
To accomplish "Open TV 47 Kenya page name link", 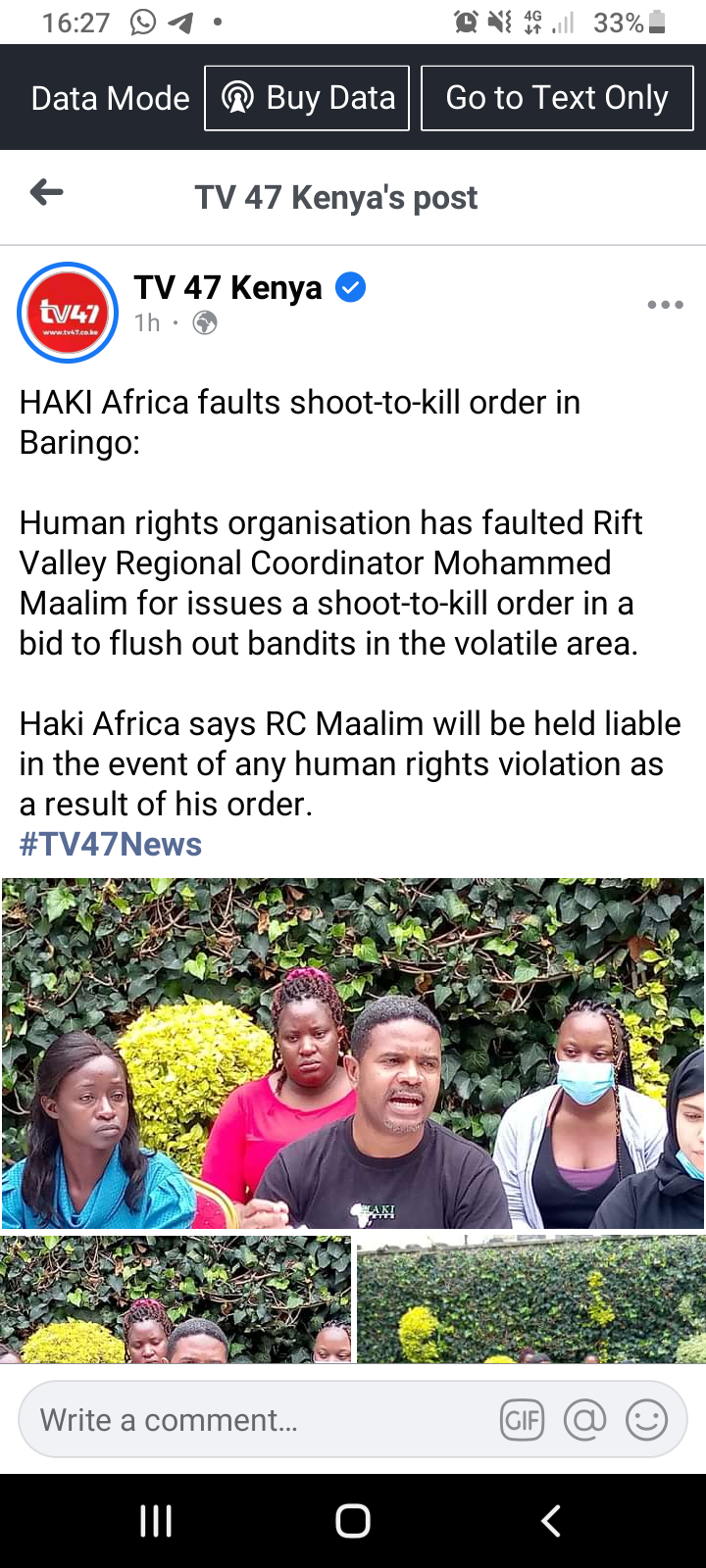I will point(227,287).
